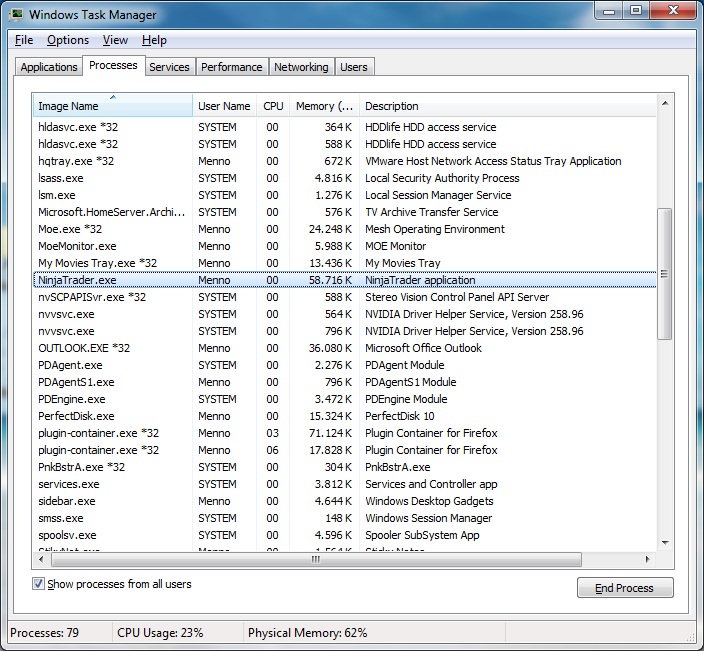Select the PDEngine.exe process
Viewport: 704px width, 651px height.
345,399
